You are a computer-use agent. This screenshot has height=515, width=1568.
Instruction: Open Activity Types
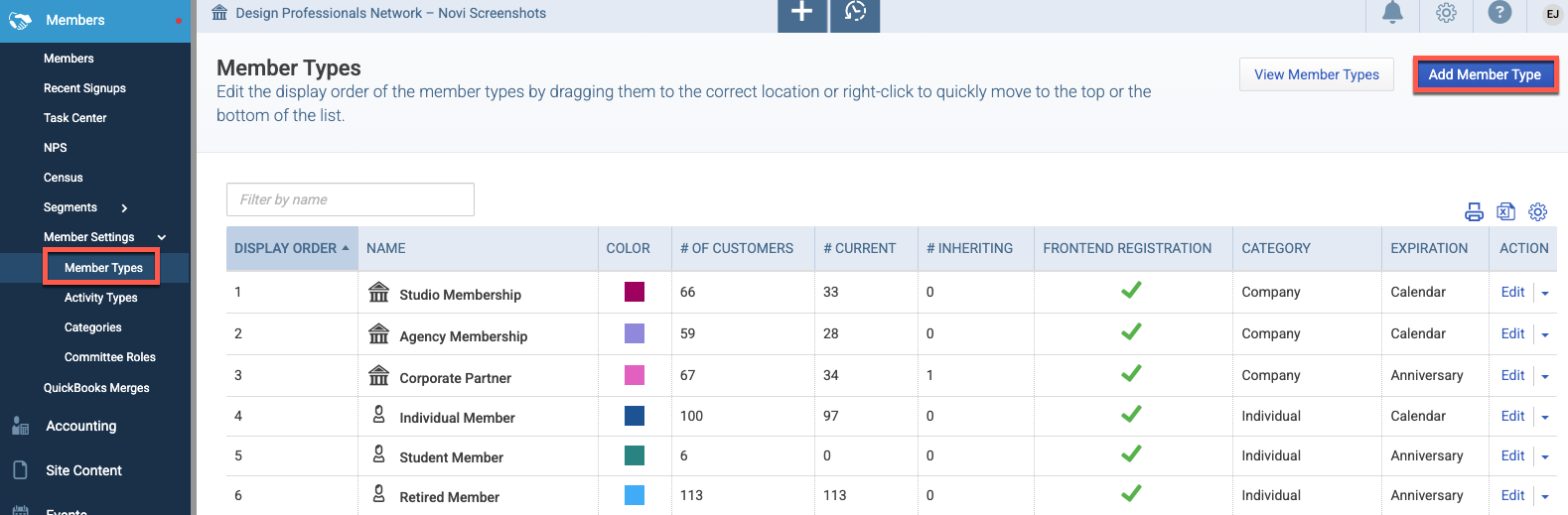[100, 298]
